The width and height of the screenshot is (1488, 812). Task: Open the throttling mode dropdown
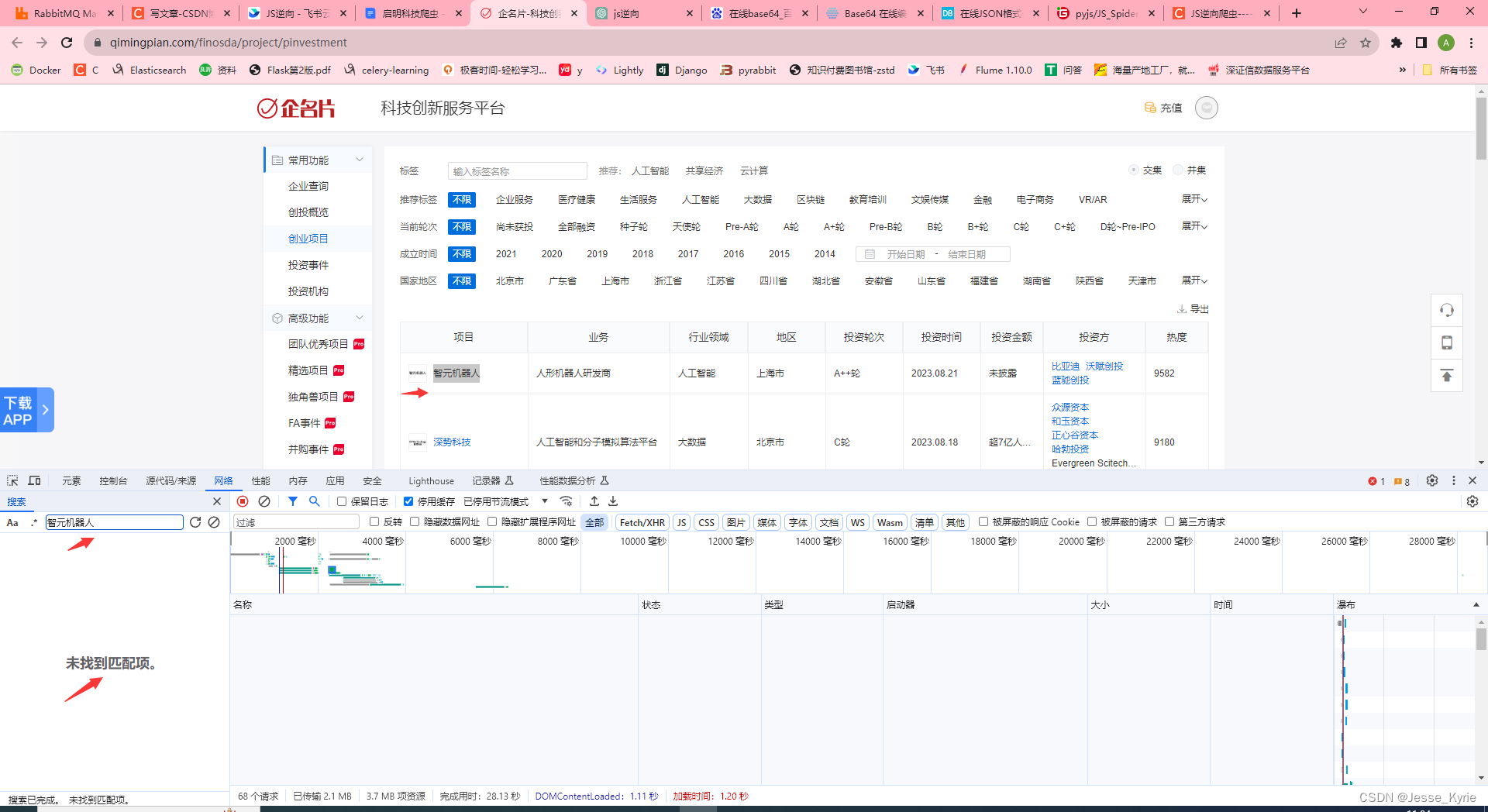pos(506,501)
